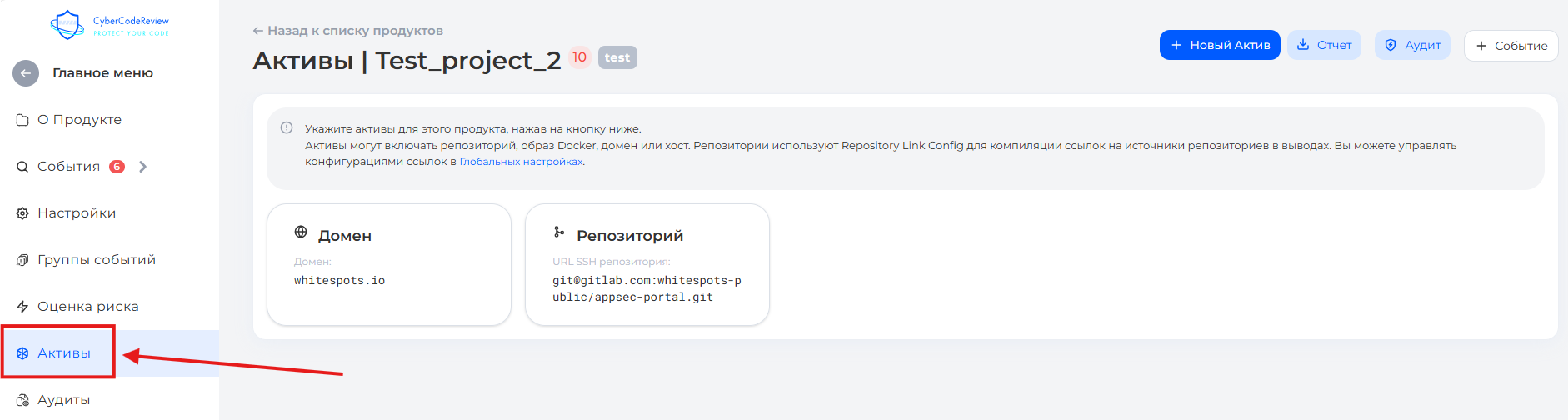
Task: Click the info icon in the hint banner
Action: tap(287, 127)
